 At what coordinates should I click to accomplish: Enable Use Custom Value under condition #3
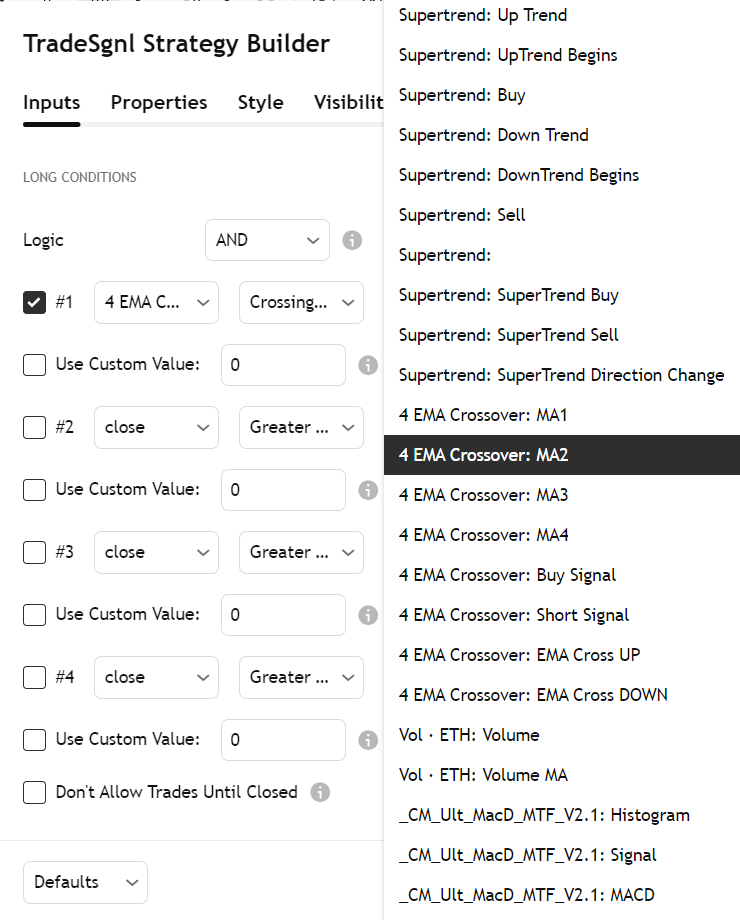coord(35,615)
